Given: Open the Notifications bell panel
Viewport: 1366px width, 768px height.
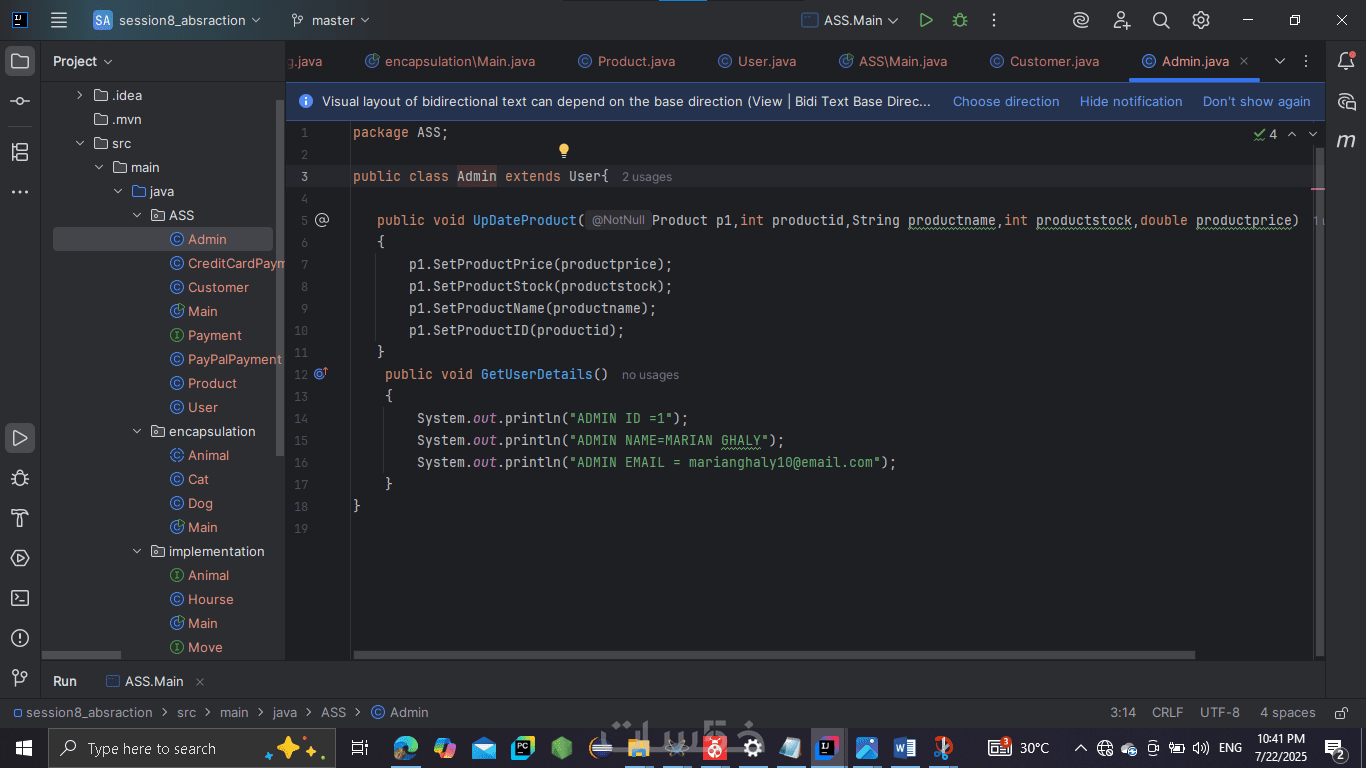Looking at the screenshot, I should pyautogui.click(x=1346, y=62).
